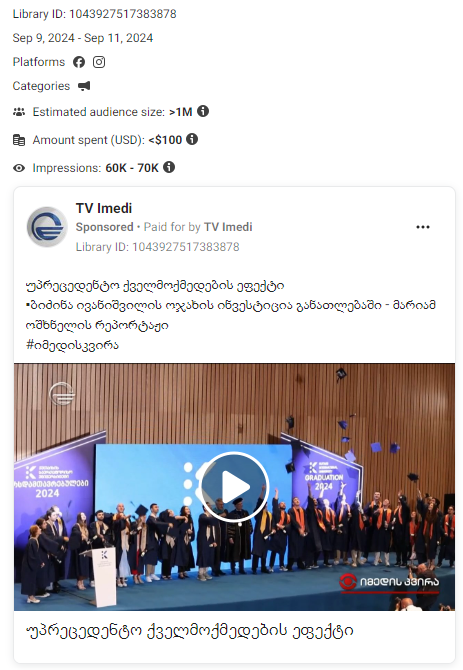The height and width of the screenshot is (670, 463).
Task: Click the TV Imedi profile logo
Action: pos(47,227)
